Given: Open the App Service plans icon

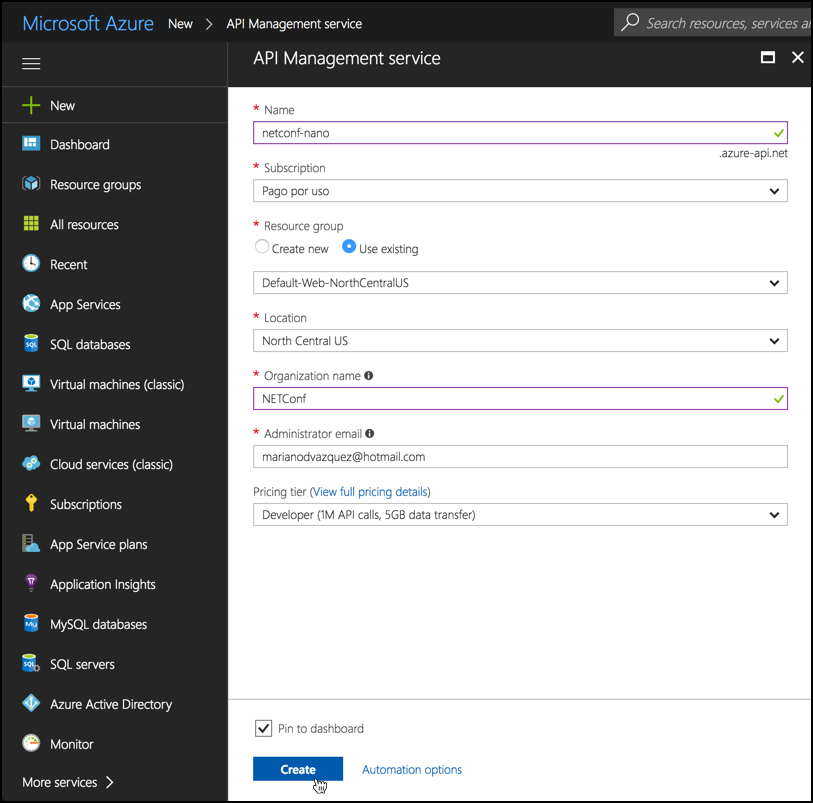Looking at the screenshot, I should [x=31, y=543].
